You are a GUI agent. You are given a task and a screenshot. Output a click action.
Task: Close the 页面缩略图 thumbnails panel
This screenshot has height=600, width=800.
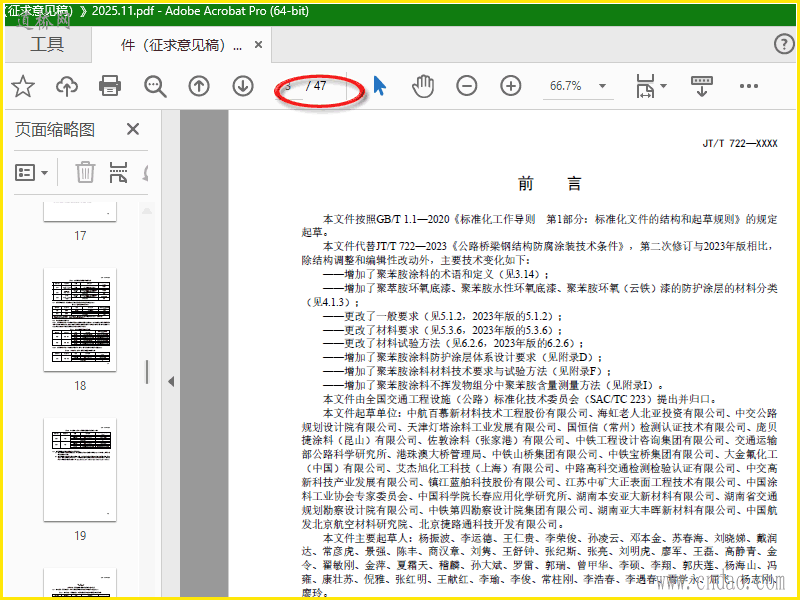(133, 129)
